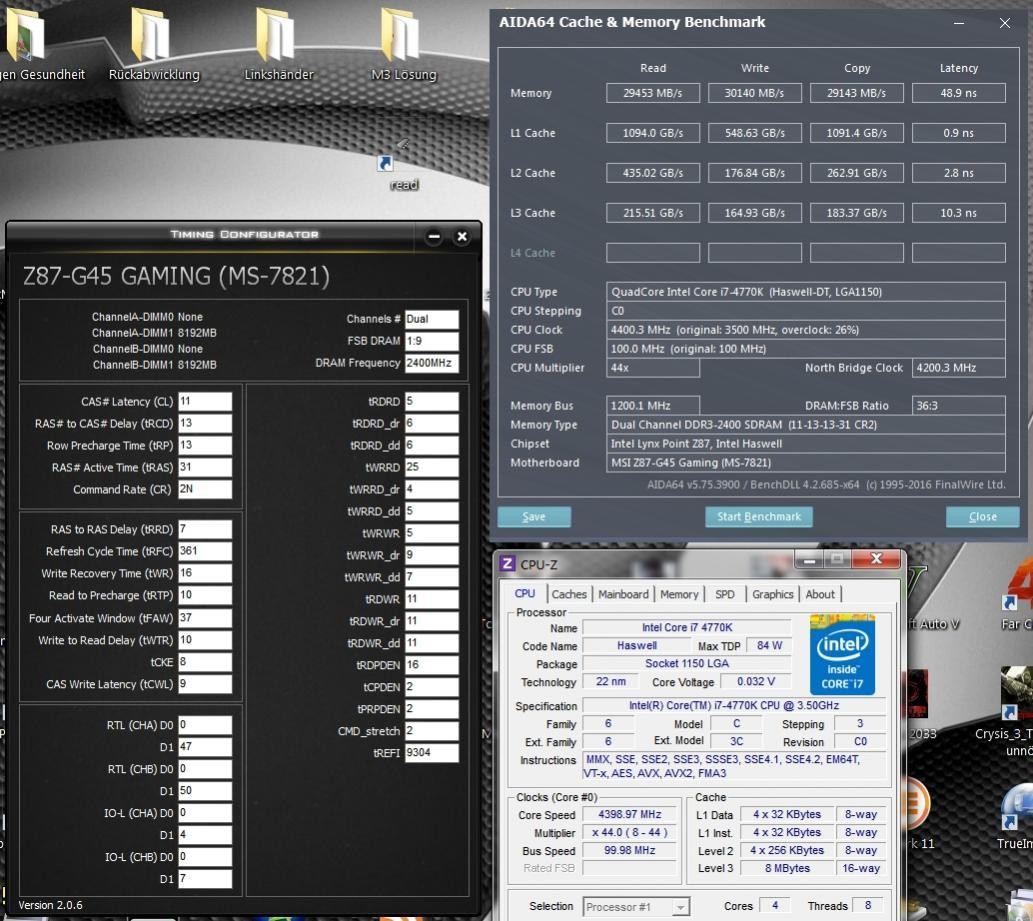Click Level 3 cache 8 MBytes value
This screenshot has width=1033, height=921.
point(787,868)
